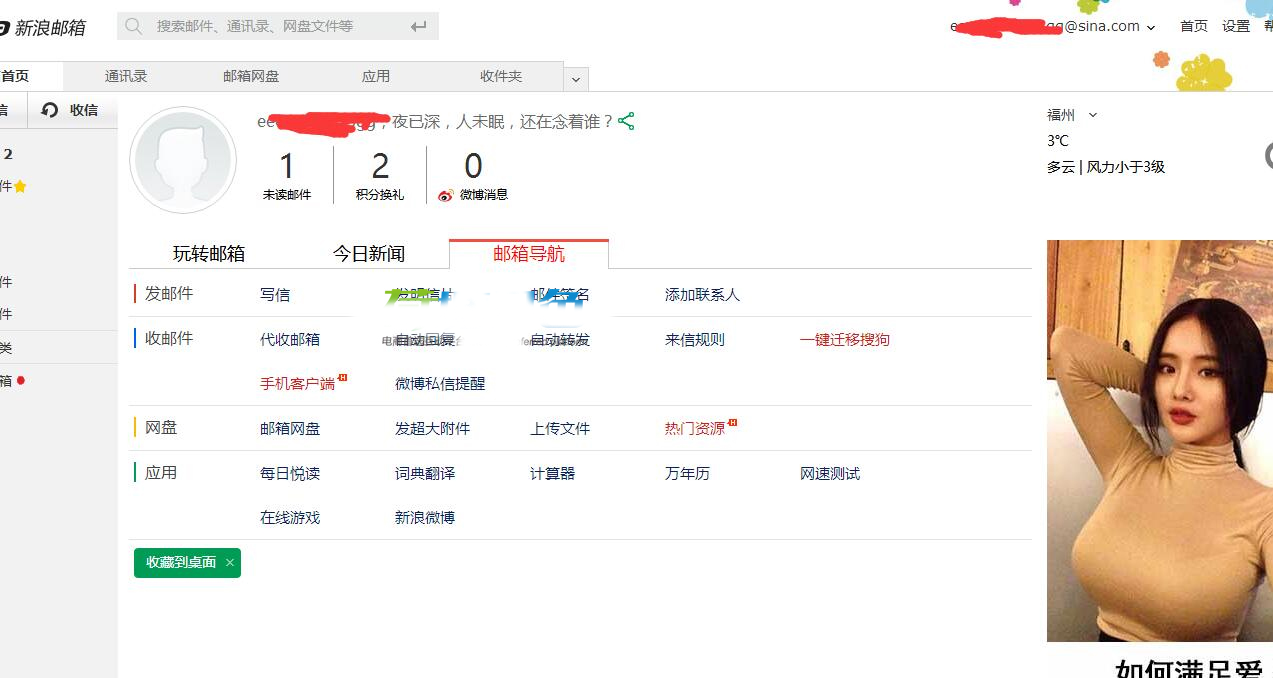The width and height of the screenshot is (1273, 678).
Task: Expand the extra tabs dropdown after 收件夹
Action: (x=576, y=79)
